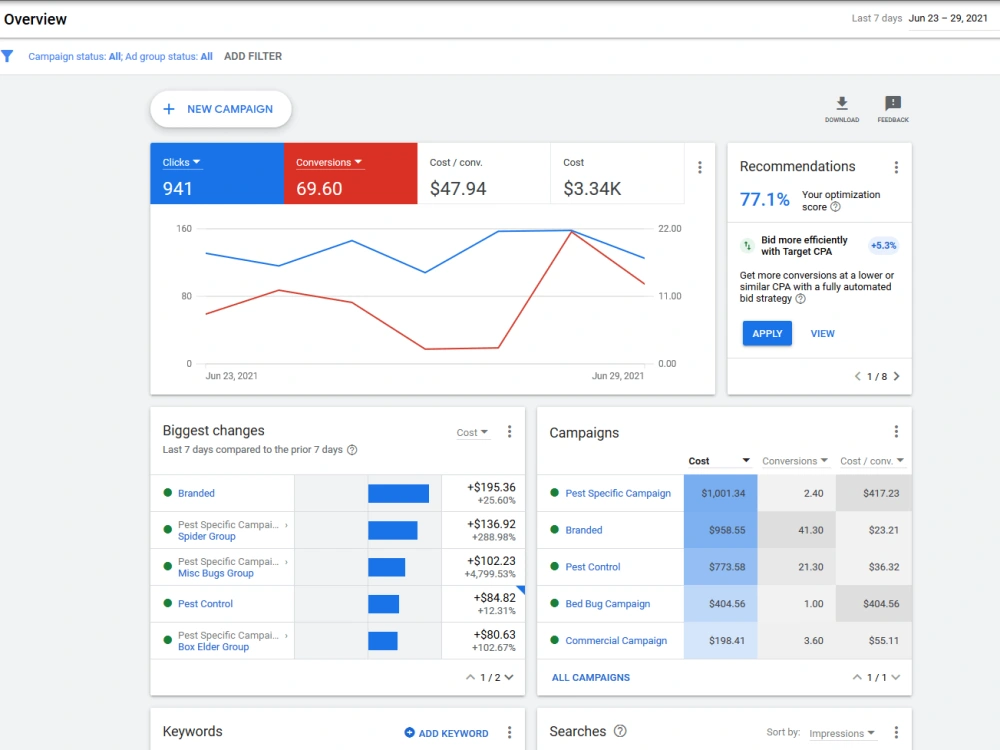Screen dimensions: 1000x750
Task: Click the New Campaign button
Action: (221, 109)
